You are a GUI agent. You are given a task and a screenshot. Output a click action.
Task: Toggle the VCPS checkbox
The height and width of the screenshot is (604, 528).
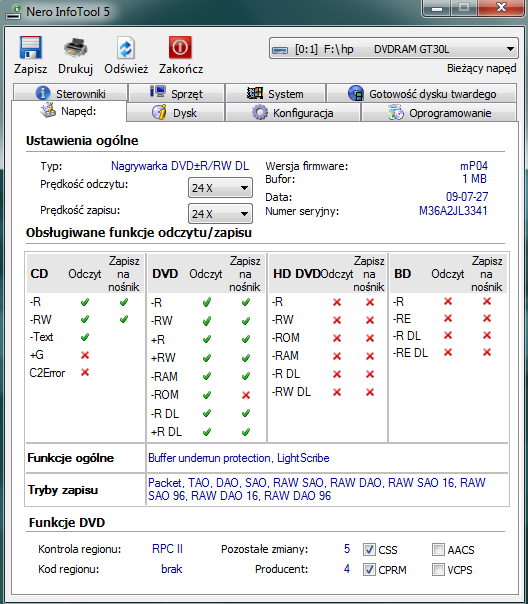pyautogui.click(x=438, y=569)
